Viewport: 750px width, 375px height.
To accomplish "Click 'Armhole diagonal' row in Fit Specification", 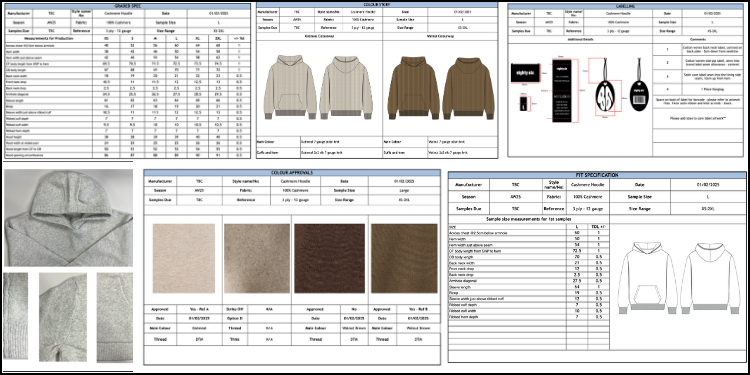I will 529,281.
